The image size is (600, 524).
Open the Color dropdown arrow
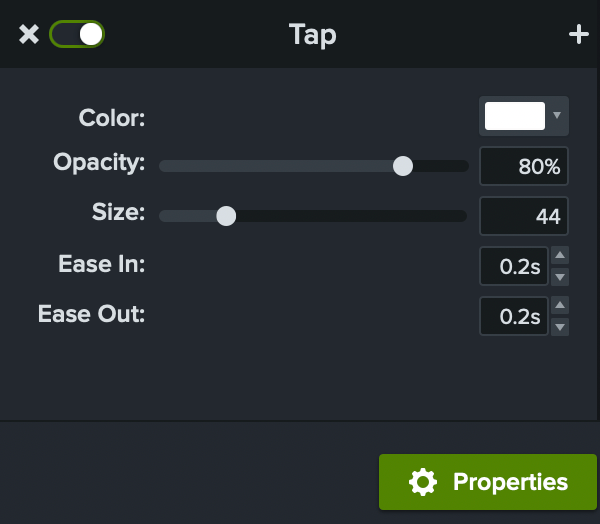coord(557,116)
